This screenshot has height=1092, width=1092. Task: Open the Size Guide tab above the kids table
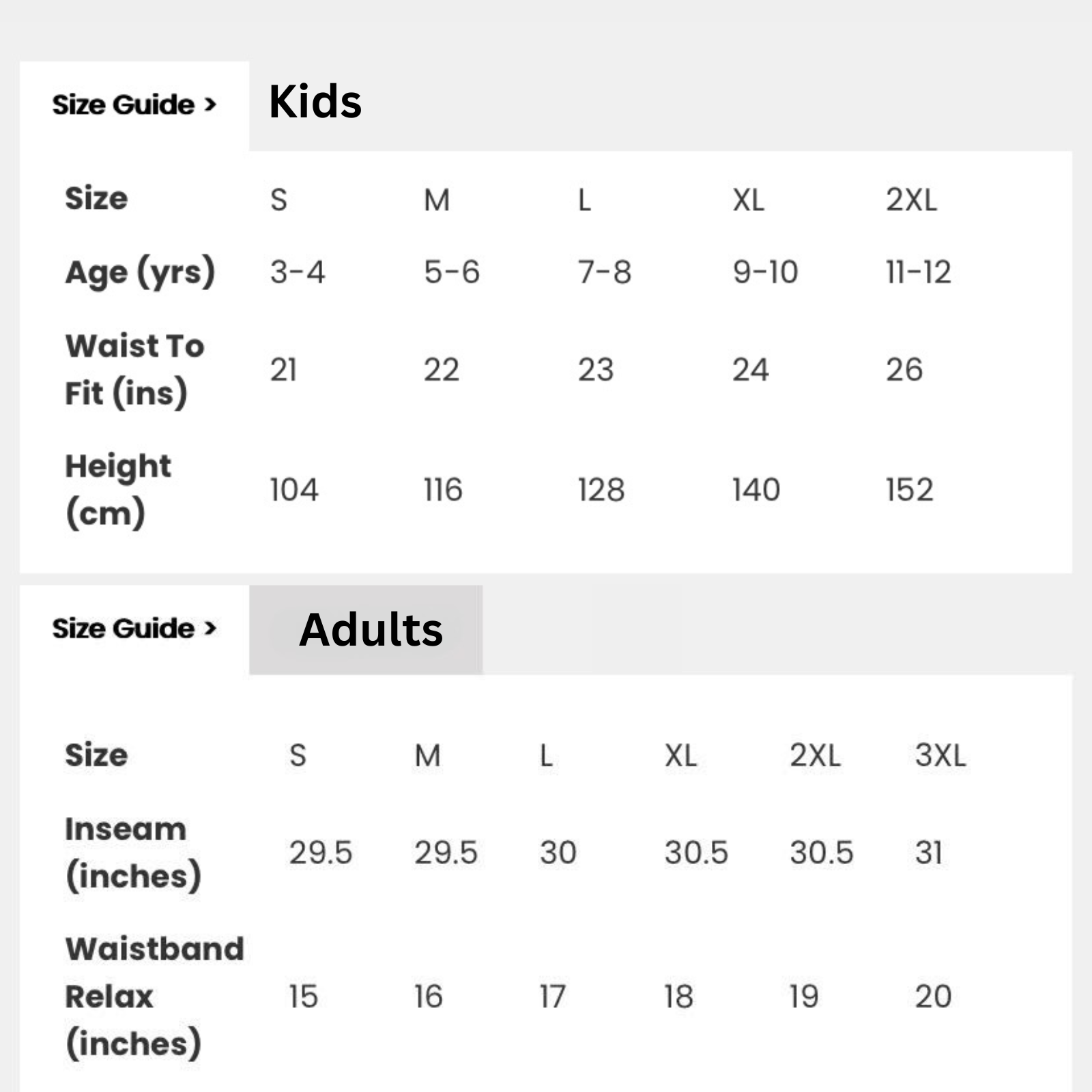pos(124,105)
